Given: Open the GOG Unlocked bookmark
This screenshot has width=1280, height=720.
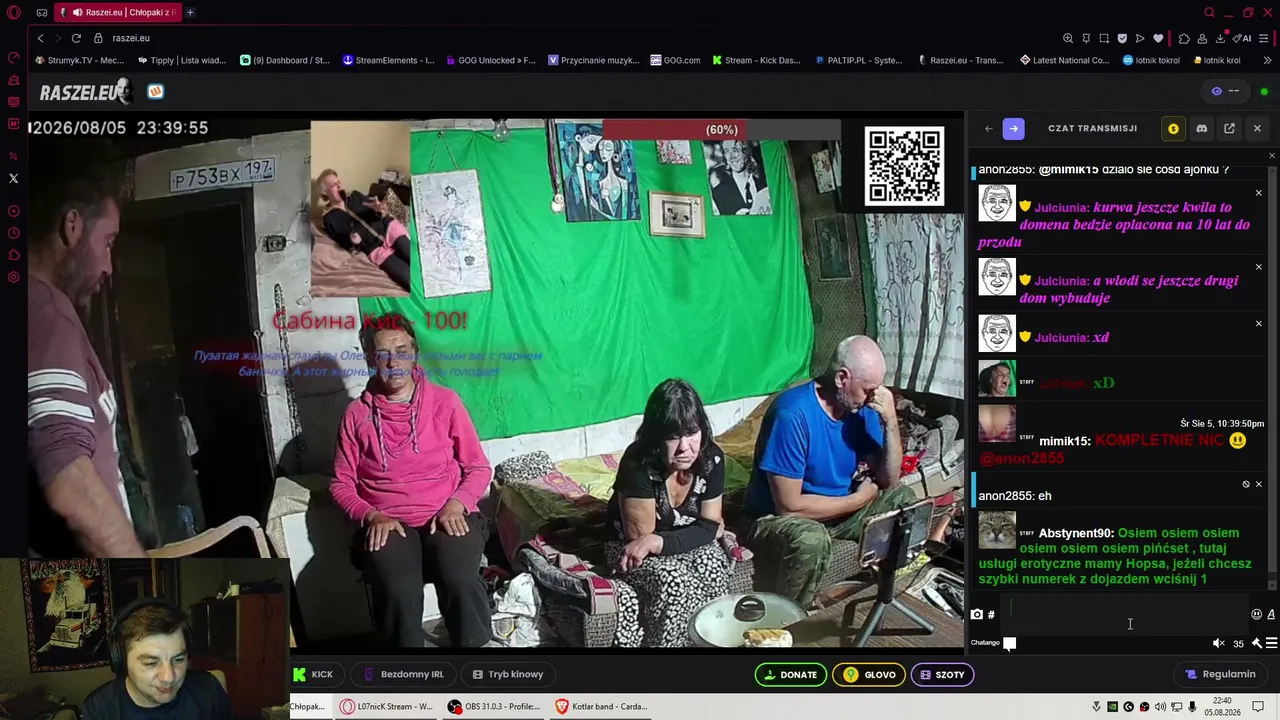Looking at the screenshot, I should click(x=491, y=60).
